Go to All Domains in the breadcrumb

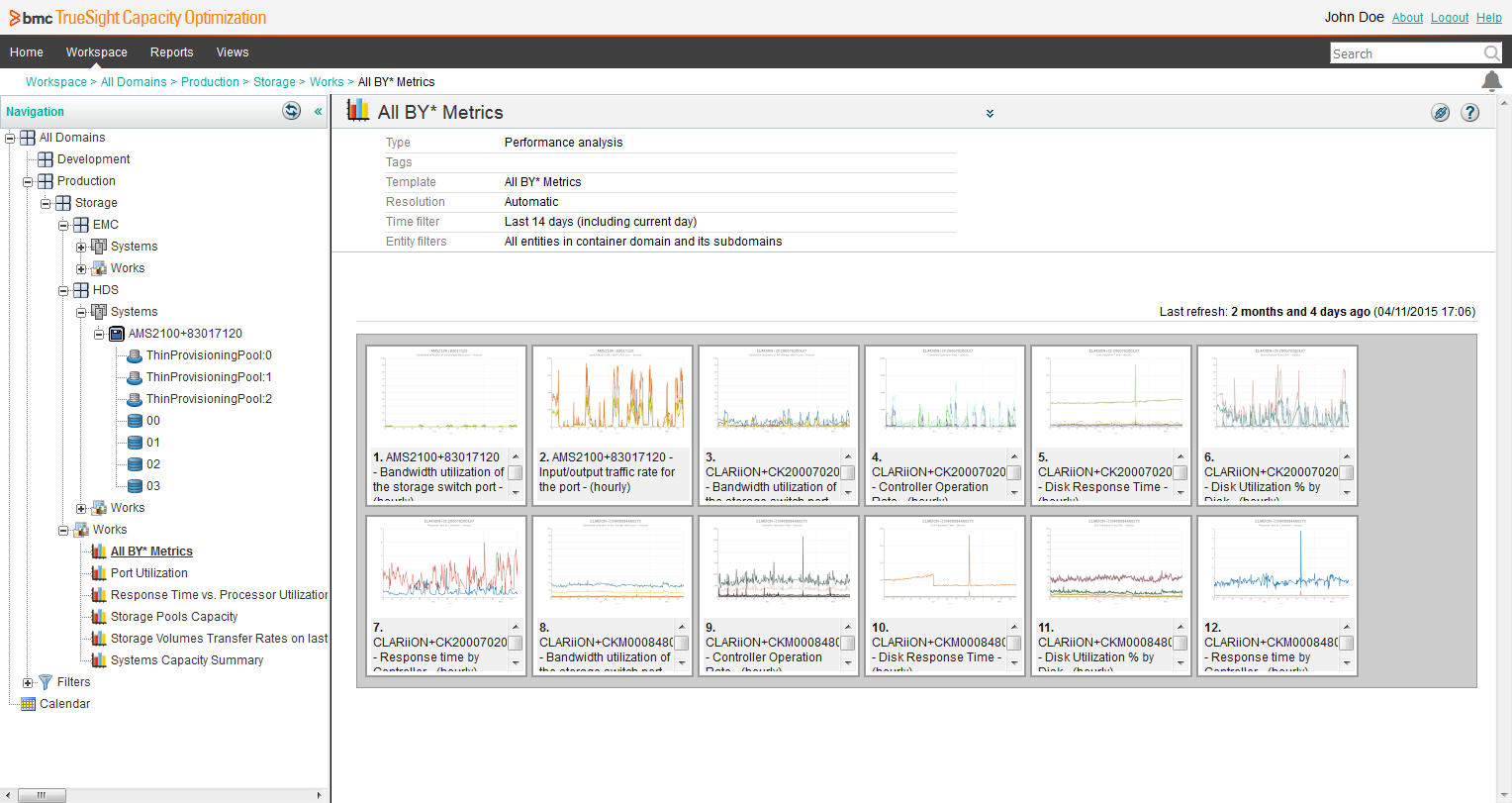(x=134, y=82)
